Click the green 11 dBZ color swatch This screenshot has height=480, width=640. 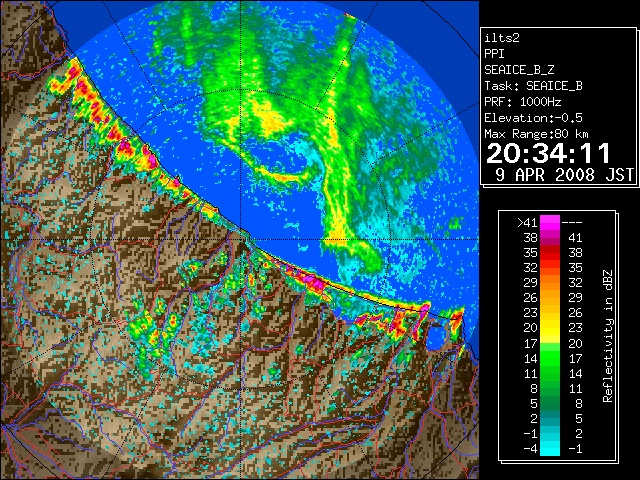[550, 373]
